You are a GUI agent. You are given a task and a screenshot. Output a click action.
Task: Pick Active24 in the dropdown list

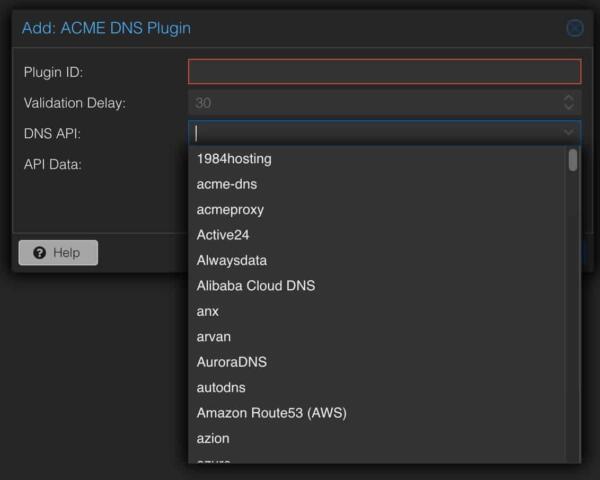click(x=223, y=235)
